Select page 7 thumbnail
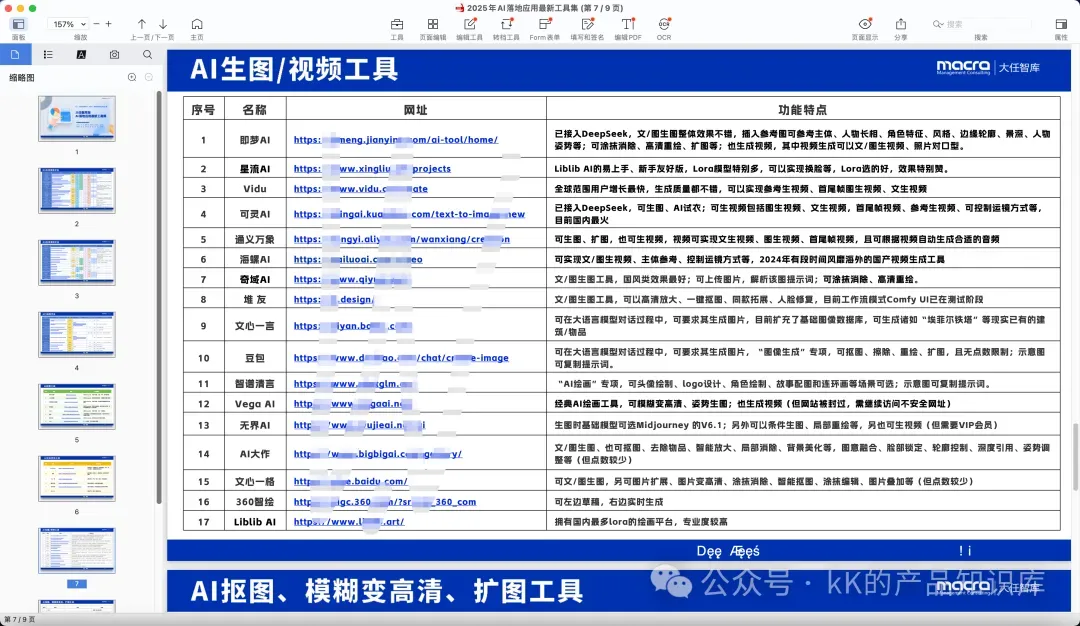 point(77,550)
